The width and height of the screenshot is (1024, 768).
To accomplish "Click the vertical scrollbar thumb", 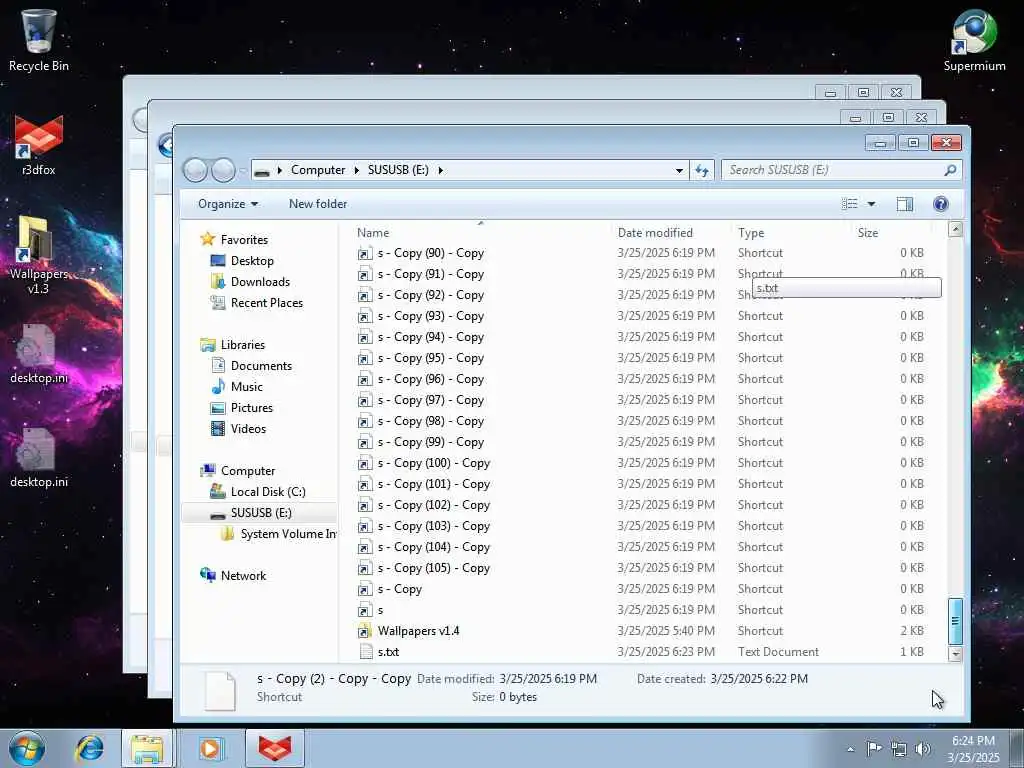I will (955, 621).
